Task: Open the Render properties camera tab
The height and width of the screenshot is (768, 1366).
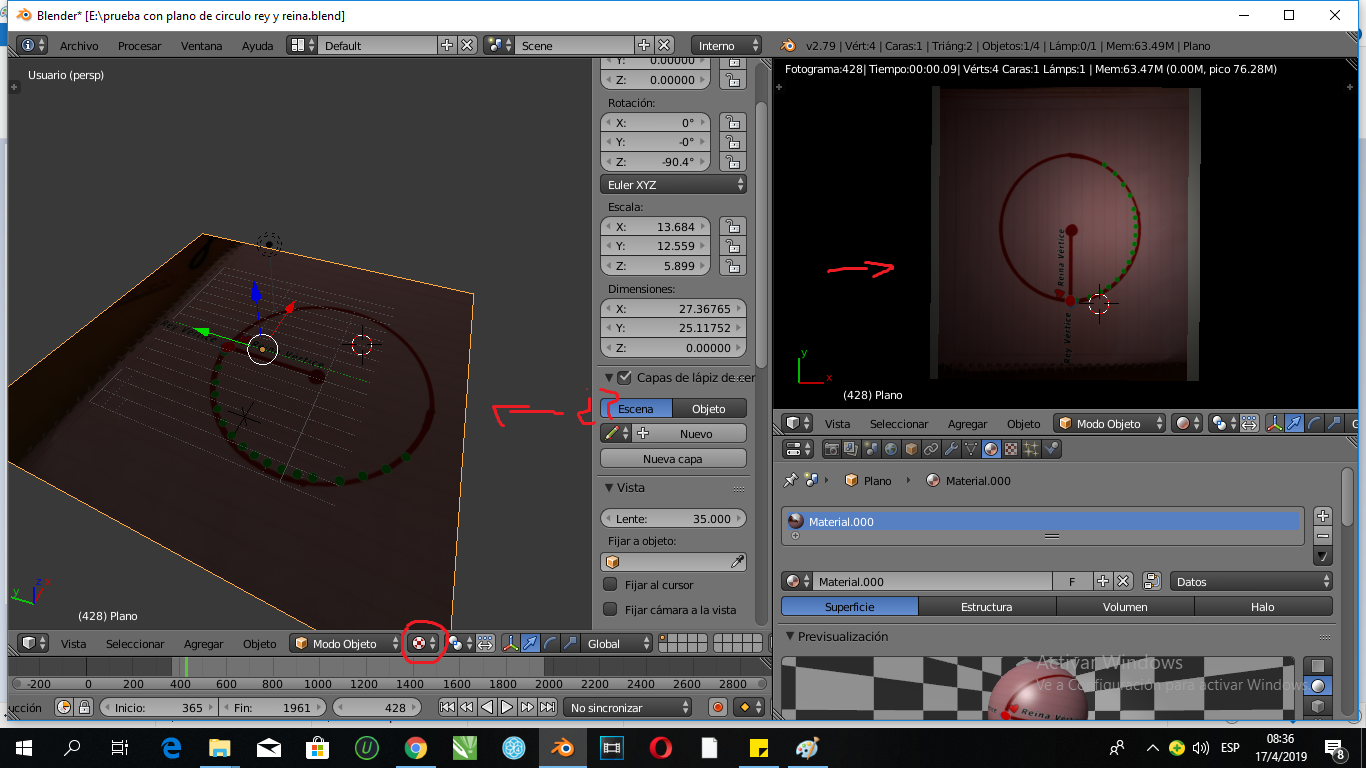Action: 830,450
